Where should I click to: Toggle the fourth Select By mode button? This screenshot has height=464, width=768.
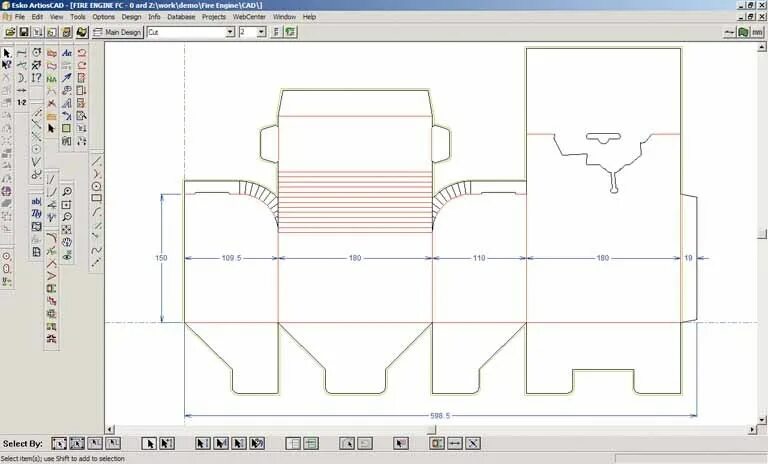[113, 443]
